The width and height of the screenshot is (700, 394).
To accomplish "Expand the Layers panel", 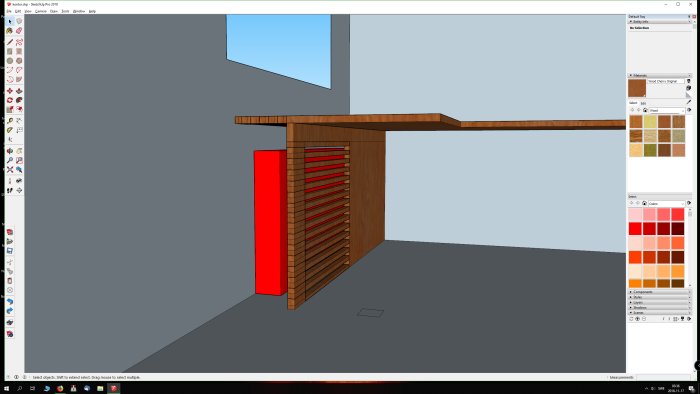I will (660, 303).
